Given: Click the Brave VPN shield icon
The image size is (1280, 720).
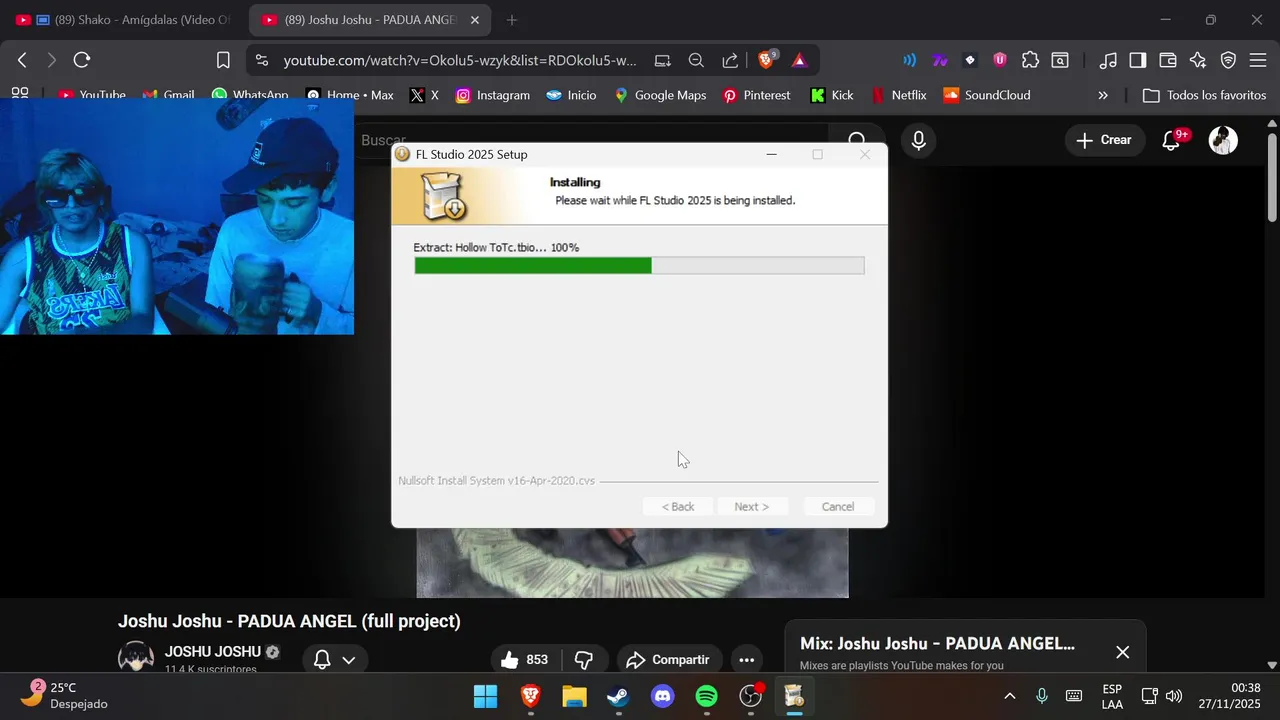Looking at the screenshot, I should 1228,60.
